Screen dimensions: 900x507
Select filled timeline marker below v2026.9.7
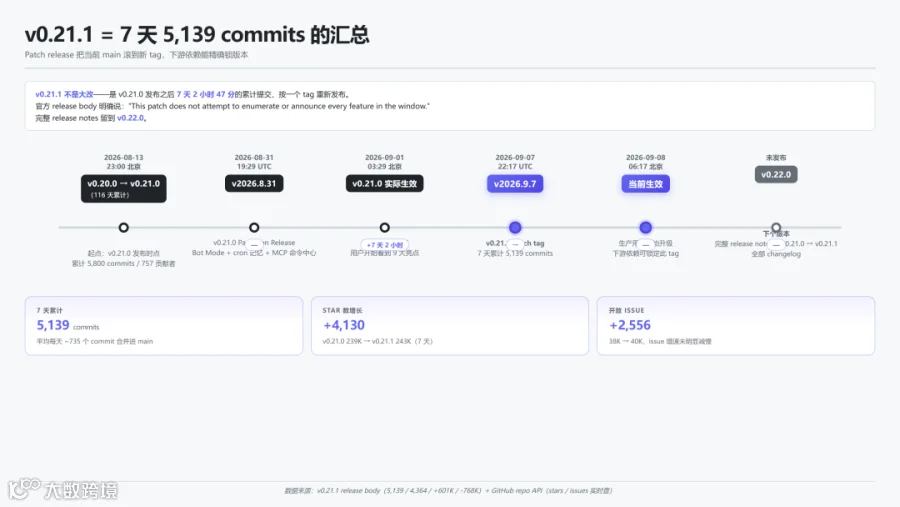(x=515, y=227)
